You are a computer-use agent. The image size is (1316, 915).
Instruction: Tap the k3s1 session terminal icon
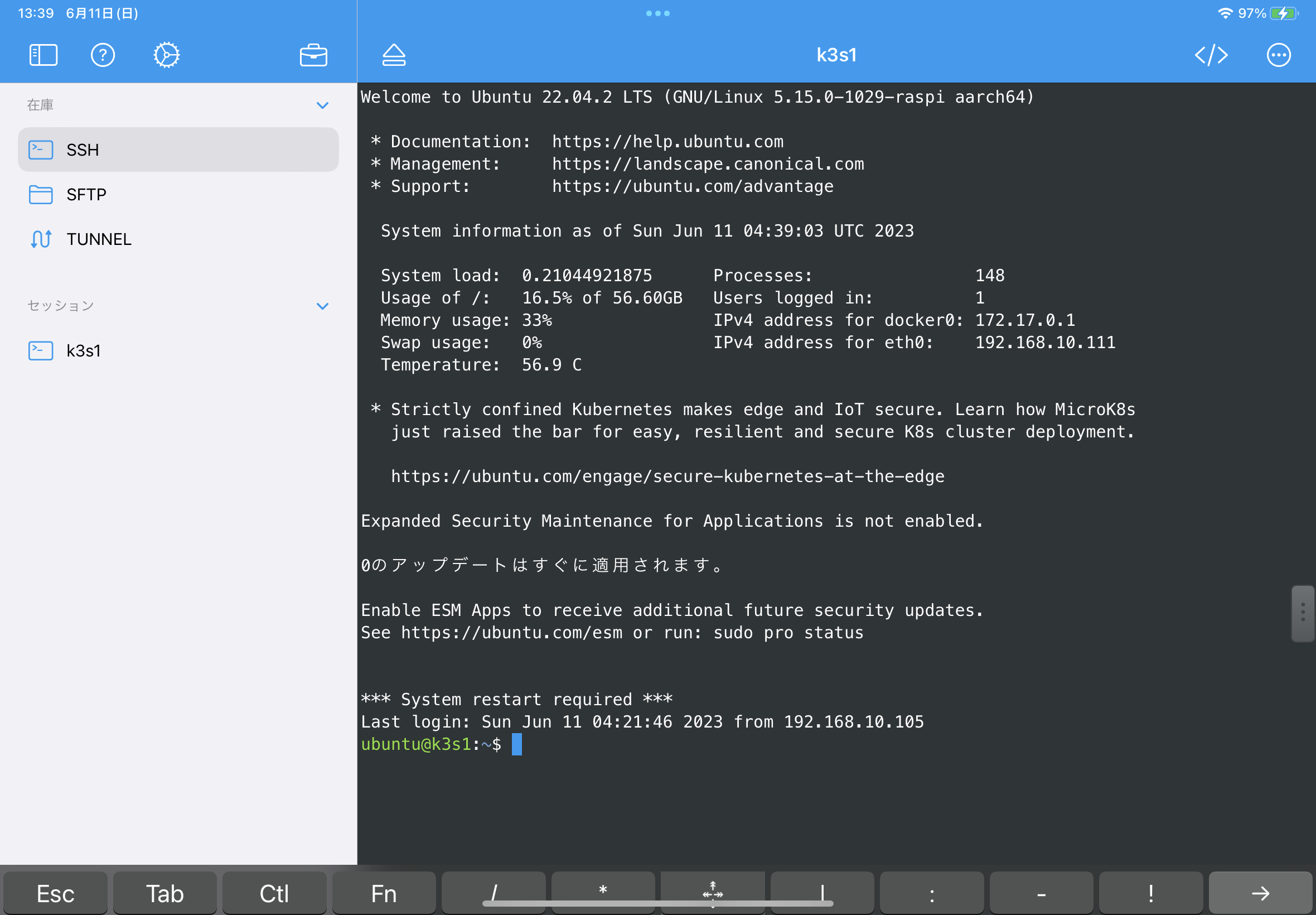point(41,350)
